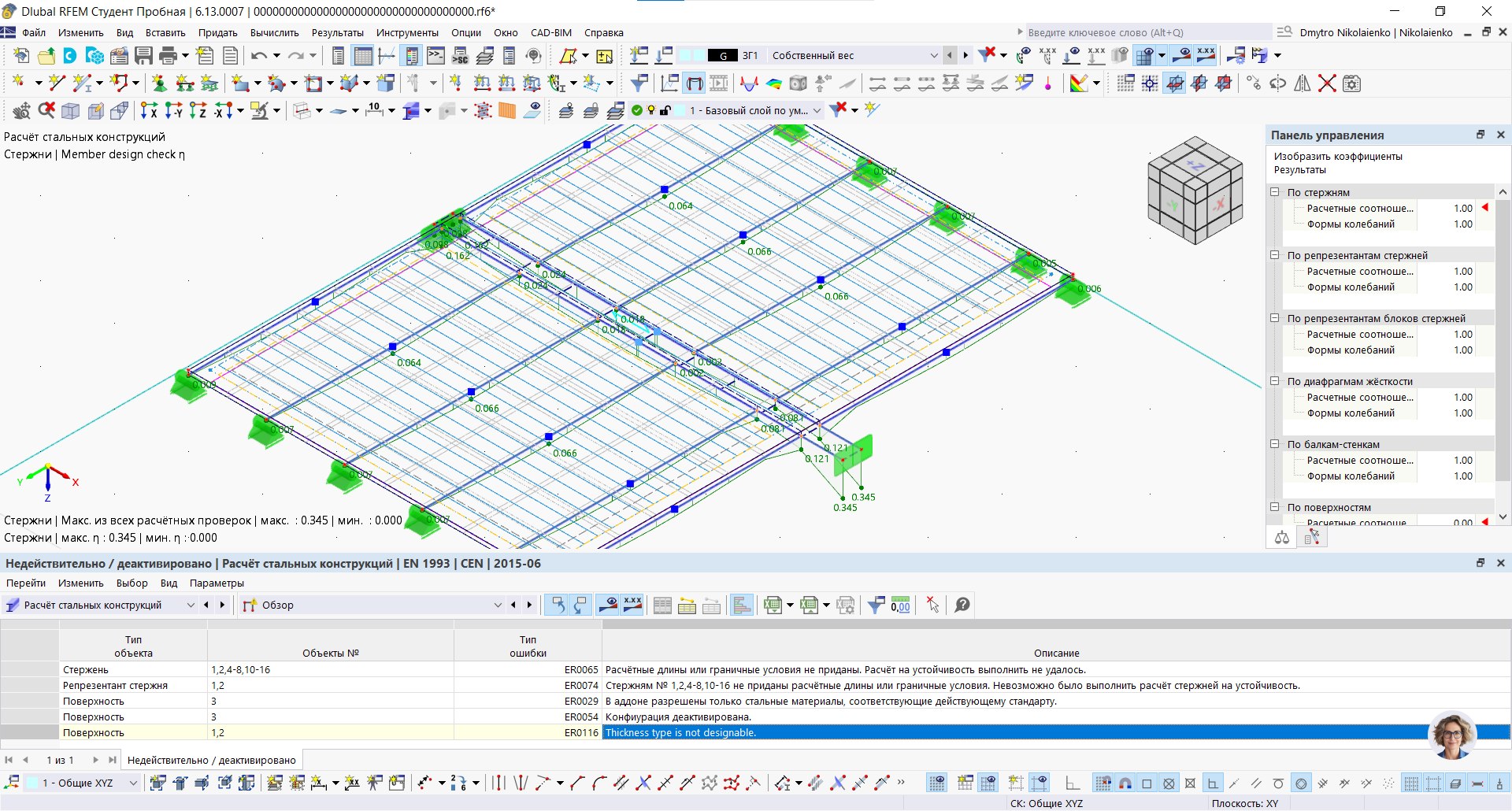Image resolution: width=1512 pixels, height=811 pixels.
Task: Click the Undo arrow icon
Action: [258, 56]
